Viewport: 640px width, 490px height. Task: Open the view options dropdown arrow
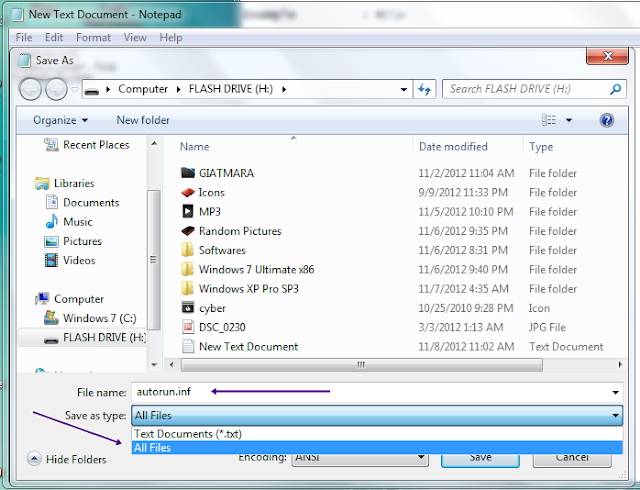pos(569,120)
